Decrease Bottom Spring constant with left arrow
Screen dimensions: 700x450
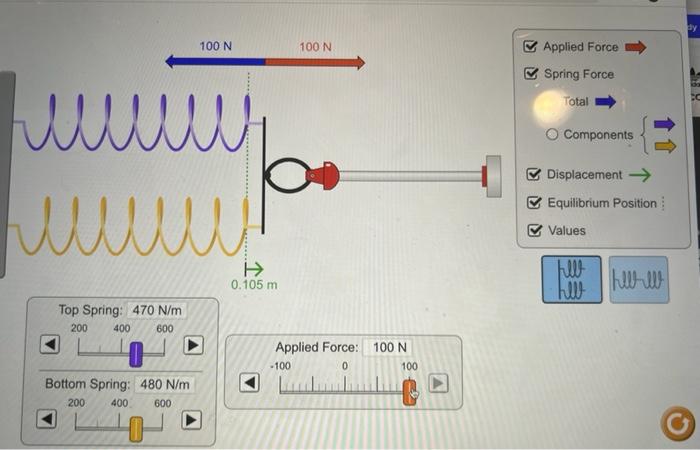(46, 419)
